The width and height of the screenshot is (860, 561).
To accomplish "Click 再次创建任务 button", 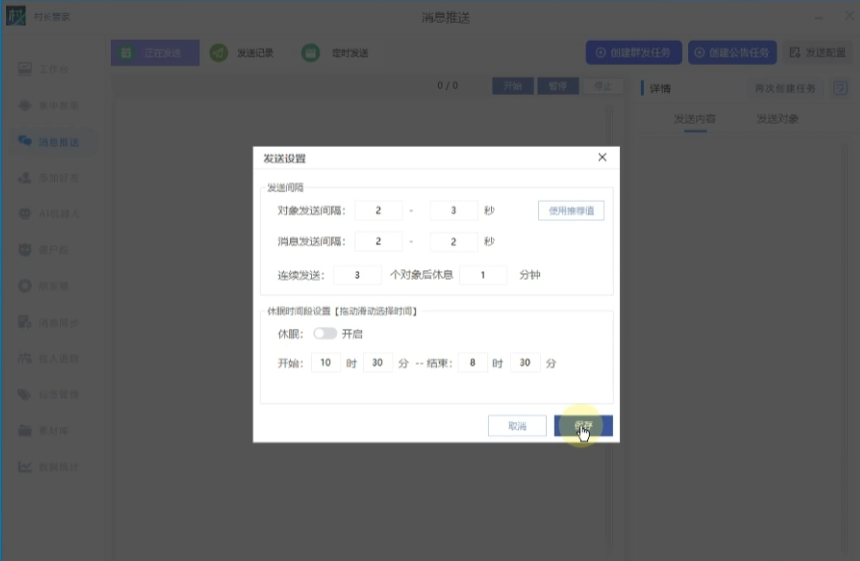I will pyautogui.click(x=785, y=88).
